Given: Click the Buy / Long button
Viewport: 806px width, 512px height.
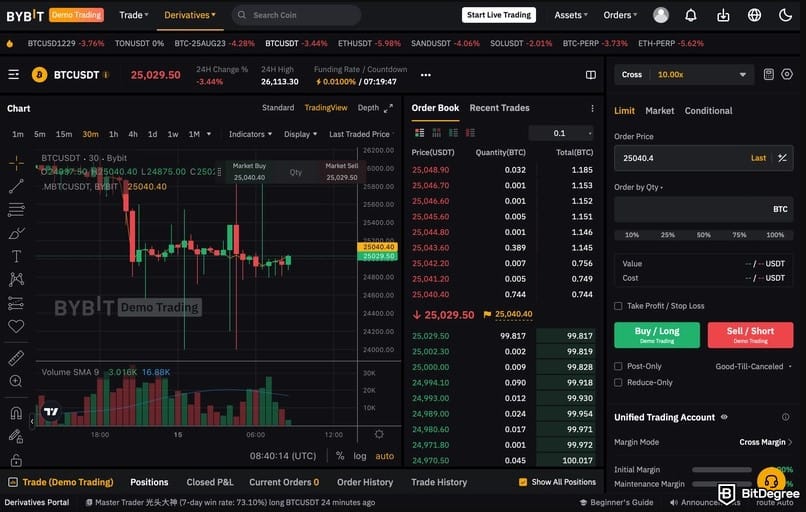Looking at the screenshot, I should pos(657,335).
